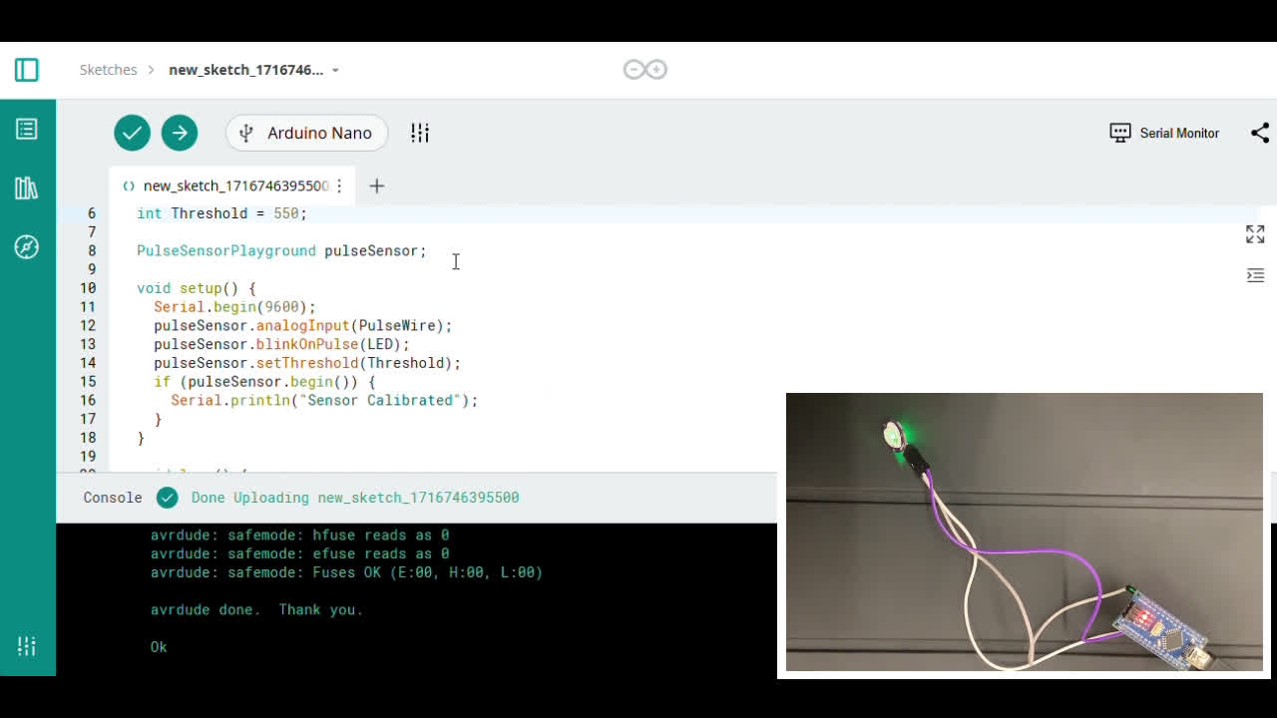The width and height of the screenshot is (1277, 718).
Task: Click the 'Sensor Calibrated' println line
Action: (x=325, y=401)
